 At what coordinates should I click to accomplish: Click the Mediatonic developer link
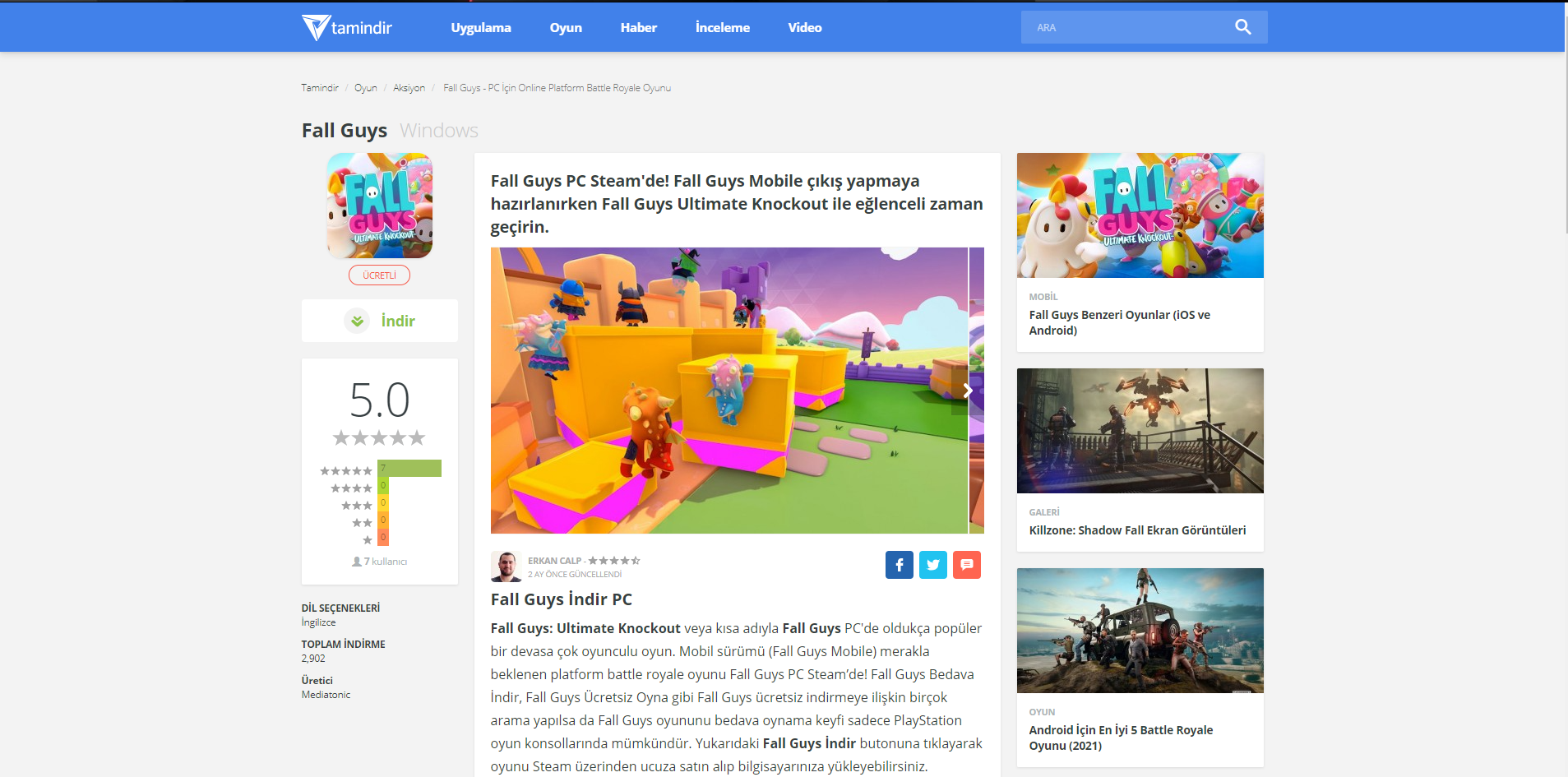pyautogui.click(x=326, y=695)
